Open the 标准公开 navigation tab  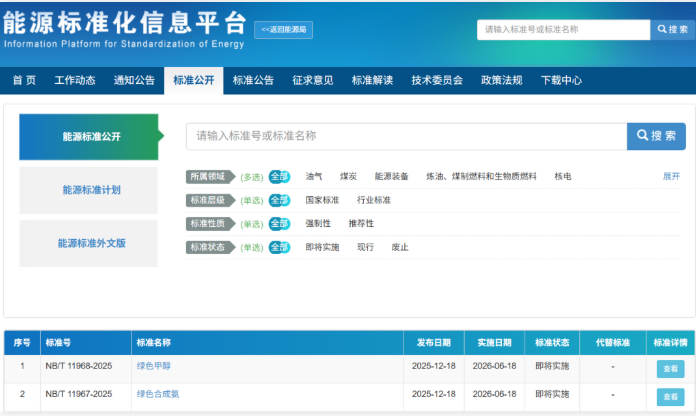[x=193, y=80]
